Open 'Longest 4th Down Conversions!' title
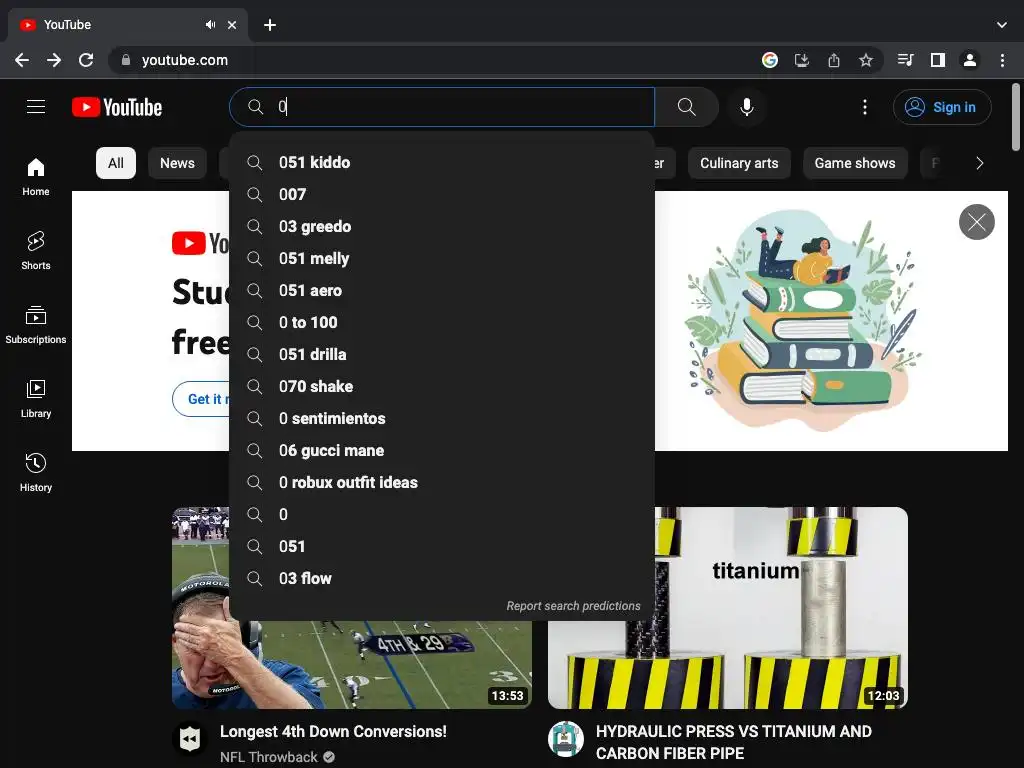This screenshot has height=768, width=1024. 333,731
